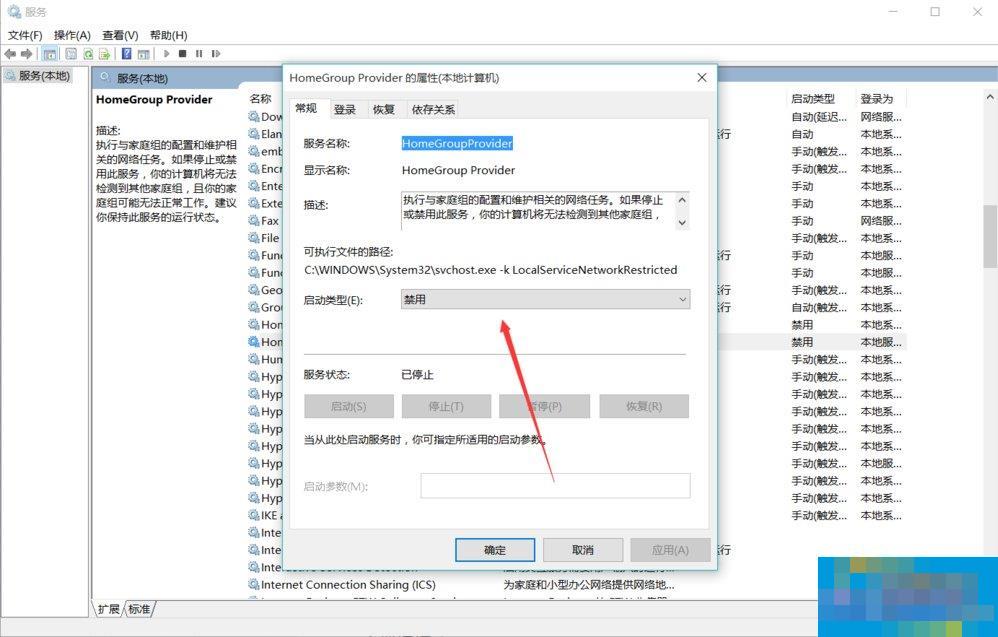Open the 启动类型(E) dropdown showing 禁用
The height and width of the screenshot is (637, 998).
[x=545, y=299]
